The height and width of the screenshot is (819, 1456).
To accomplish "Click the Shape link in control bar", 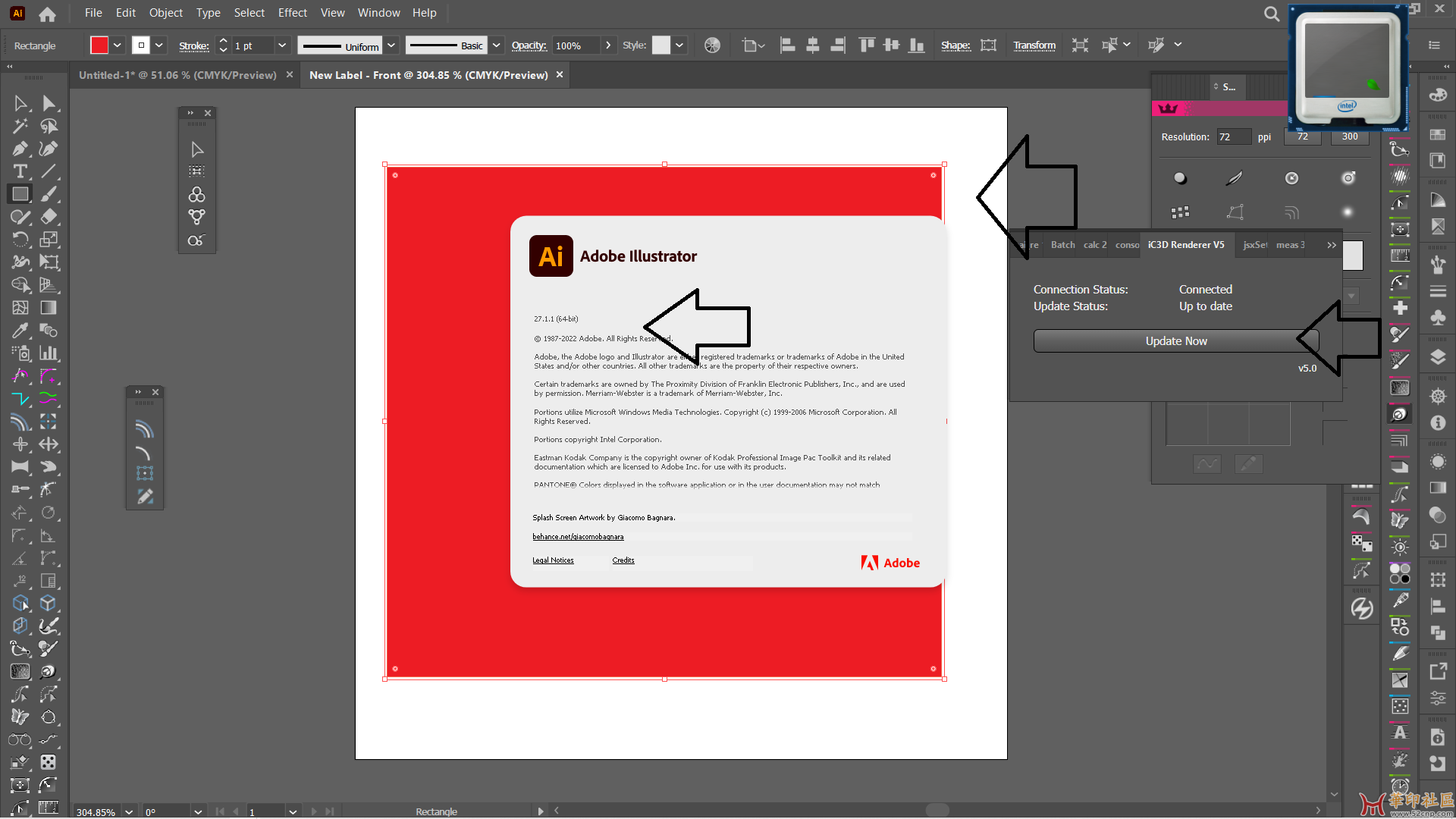I will pyautogui.click(x=955, y=45).
